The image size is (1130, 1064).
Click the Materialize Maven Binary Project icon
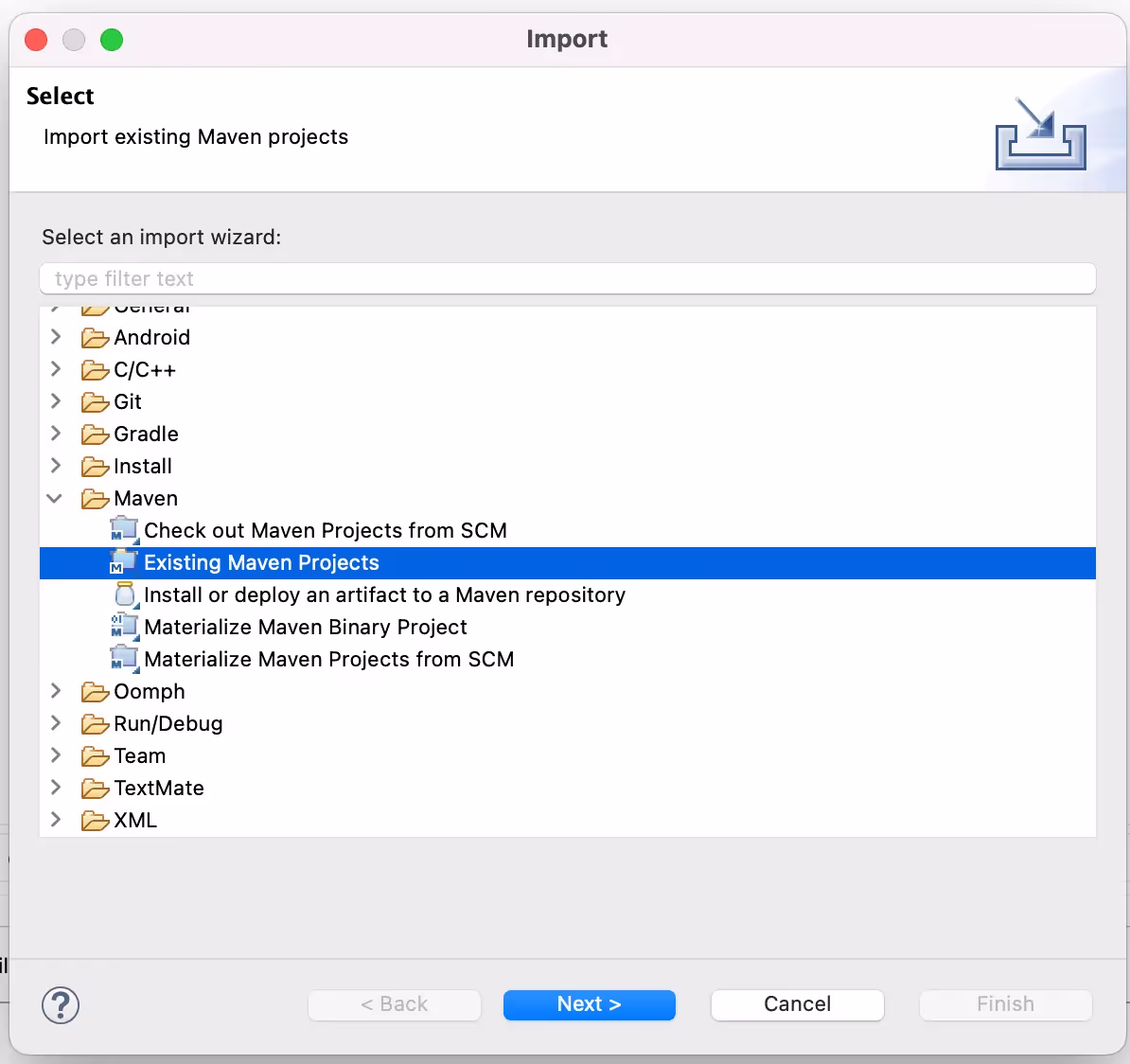coord(124,627)
